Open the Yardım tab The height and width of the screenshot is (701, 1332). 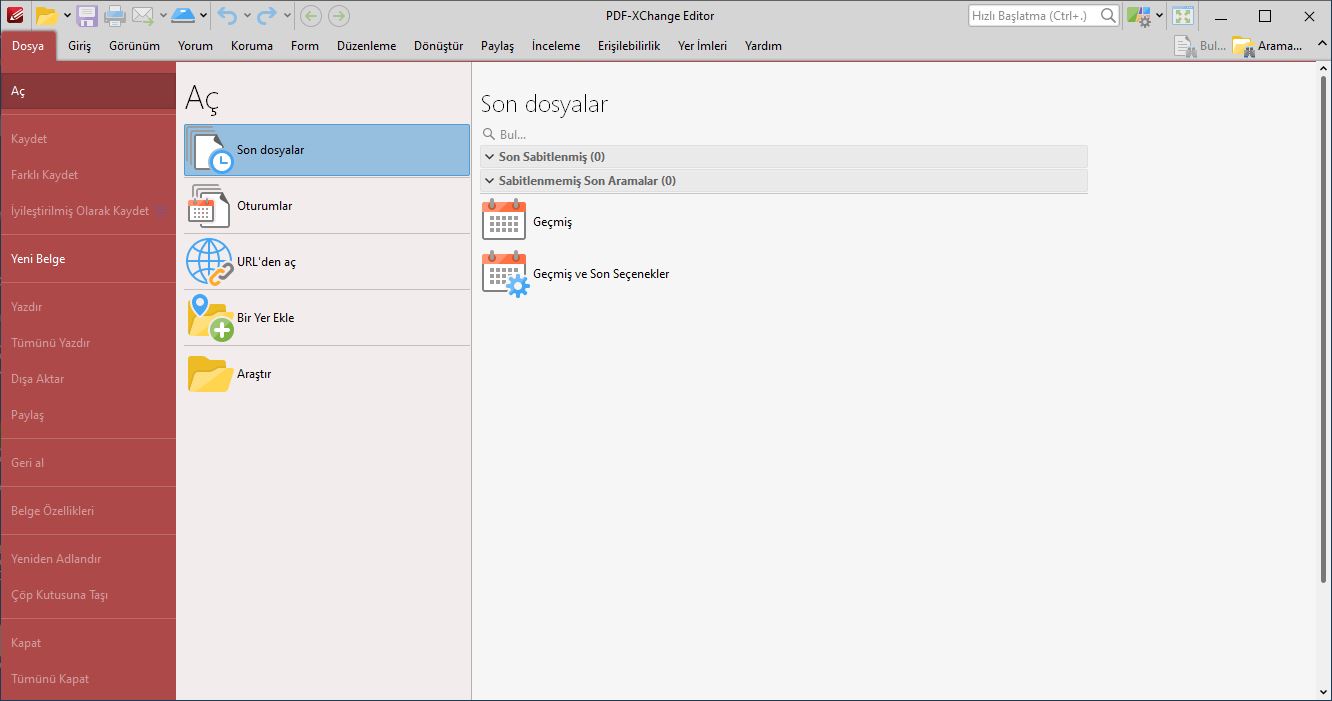[763, 46]
